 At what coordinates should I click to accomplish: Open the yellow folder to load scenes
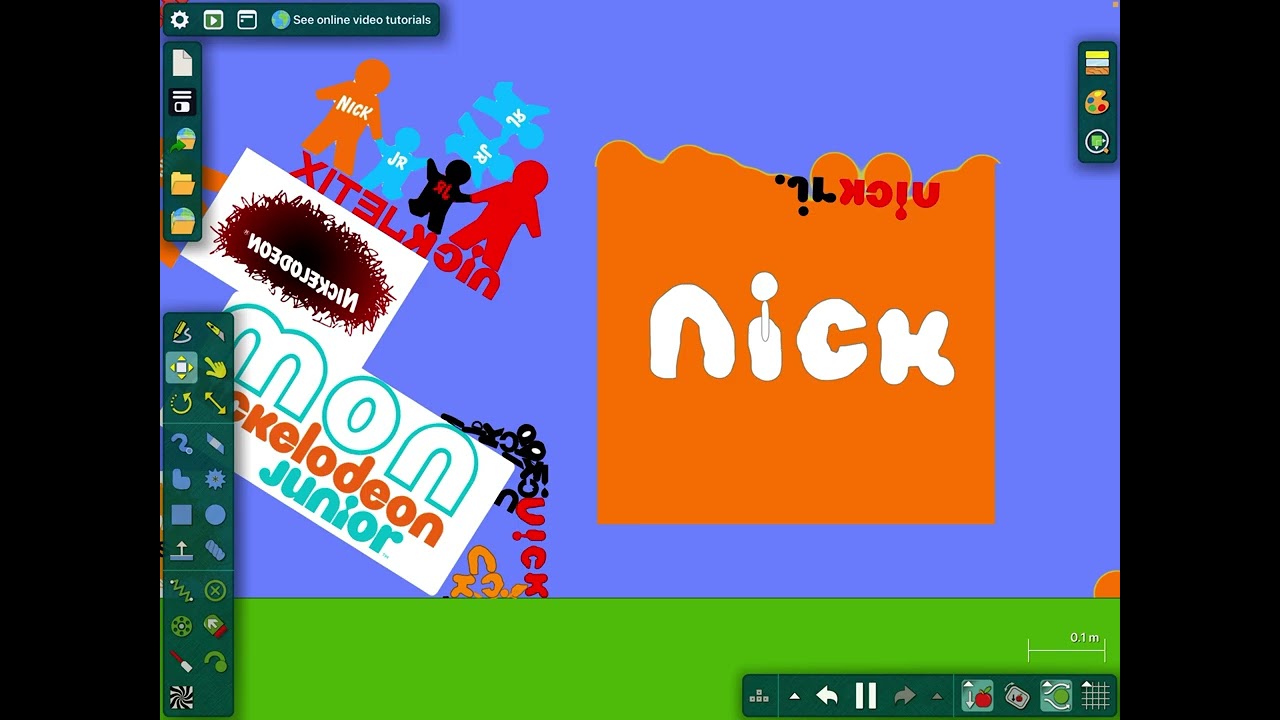(182, 183)
